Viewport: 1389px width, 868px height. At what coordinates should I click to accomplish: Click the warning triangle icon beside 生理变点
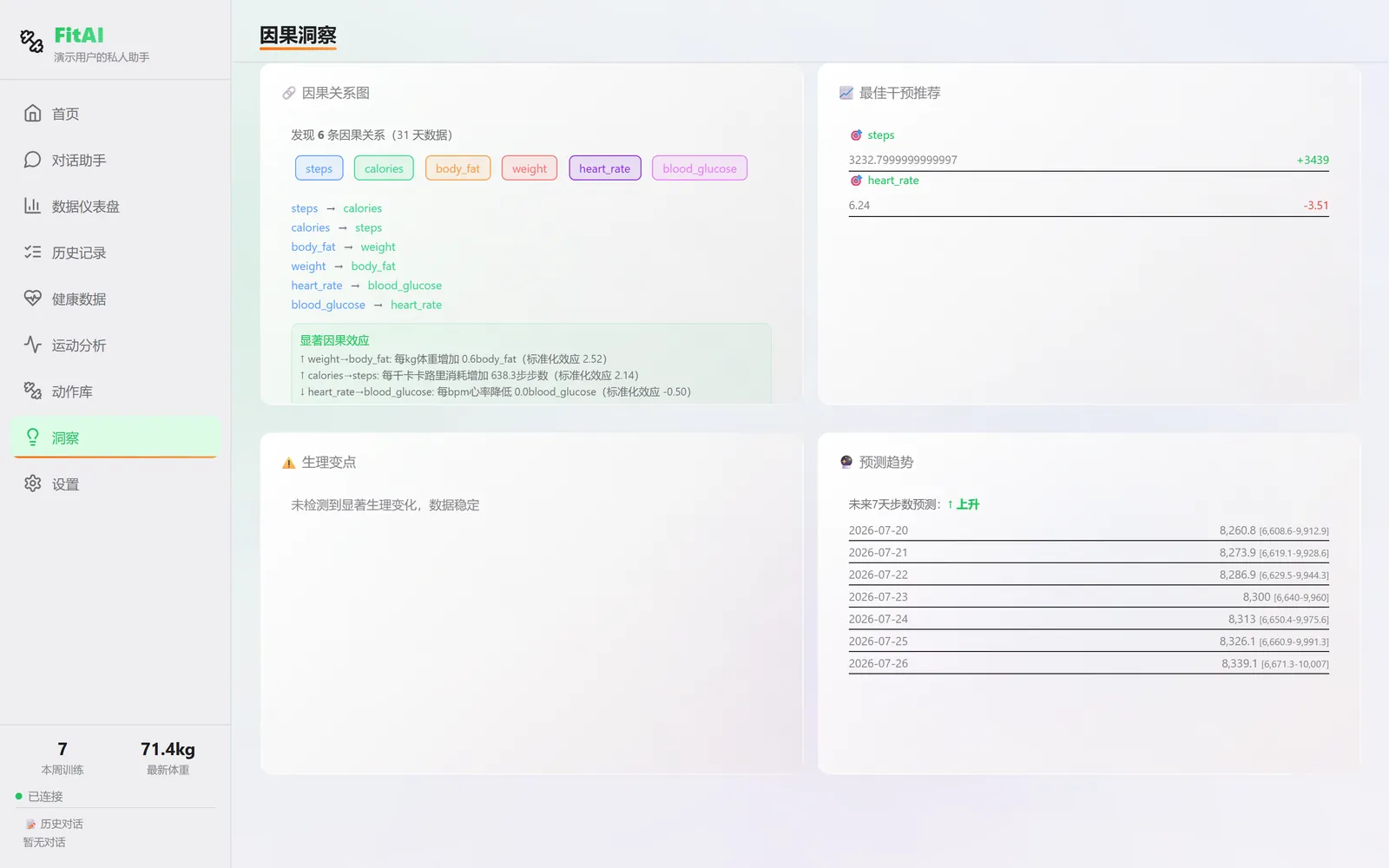pyautogui.click(x=289, y=463)
